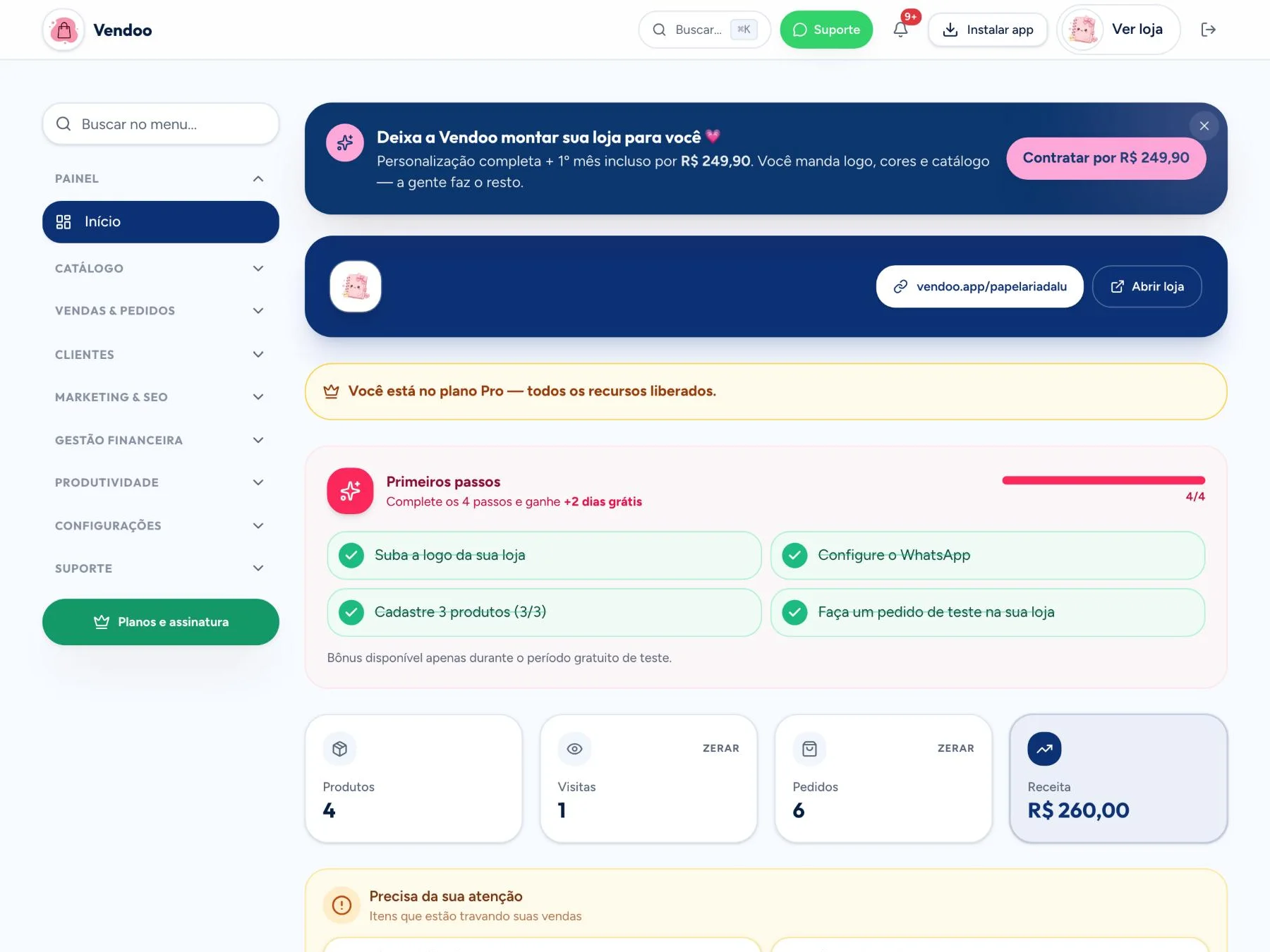
Task: Open Suporte chat button
Action: [826, 30]
